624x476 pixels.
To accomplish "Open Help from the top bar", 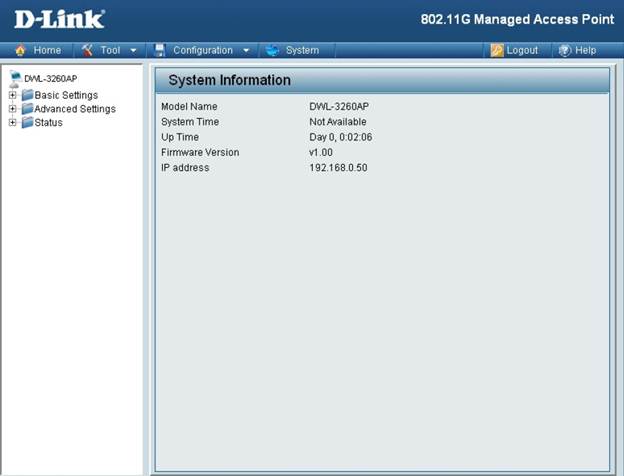I will tap(585, 50).
